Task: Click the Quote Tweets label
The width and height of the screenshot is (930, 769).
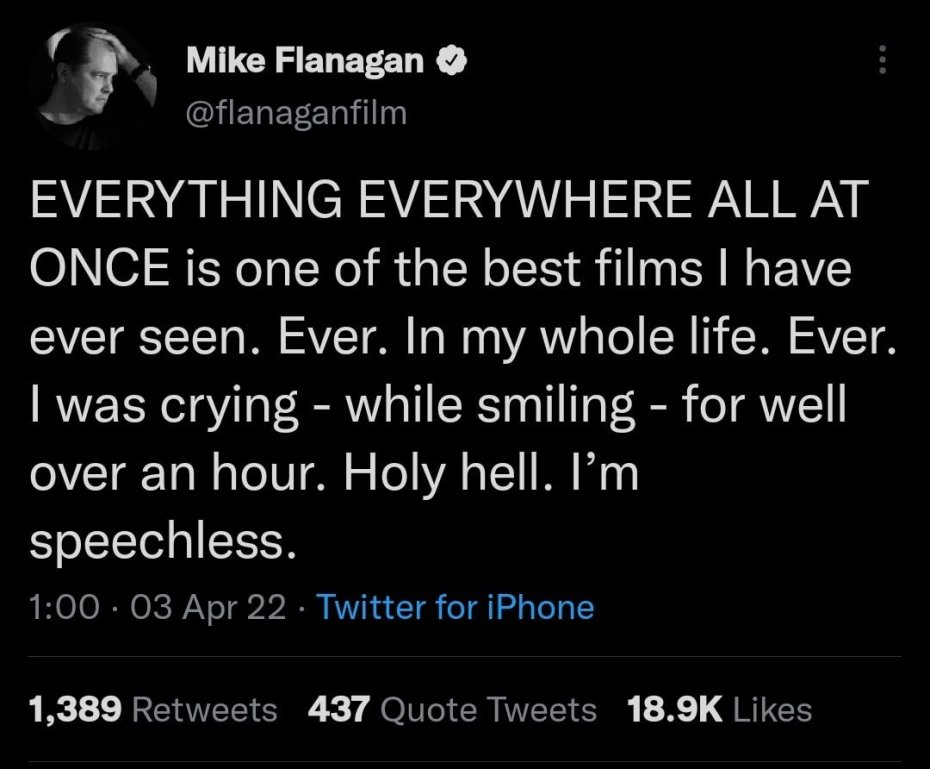Action: [x=489, y=710]
